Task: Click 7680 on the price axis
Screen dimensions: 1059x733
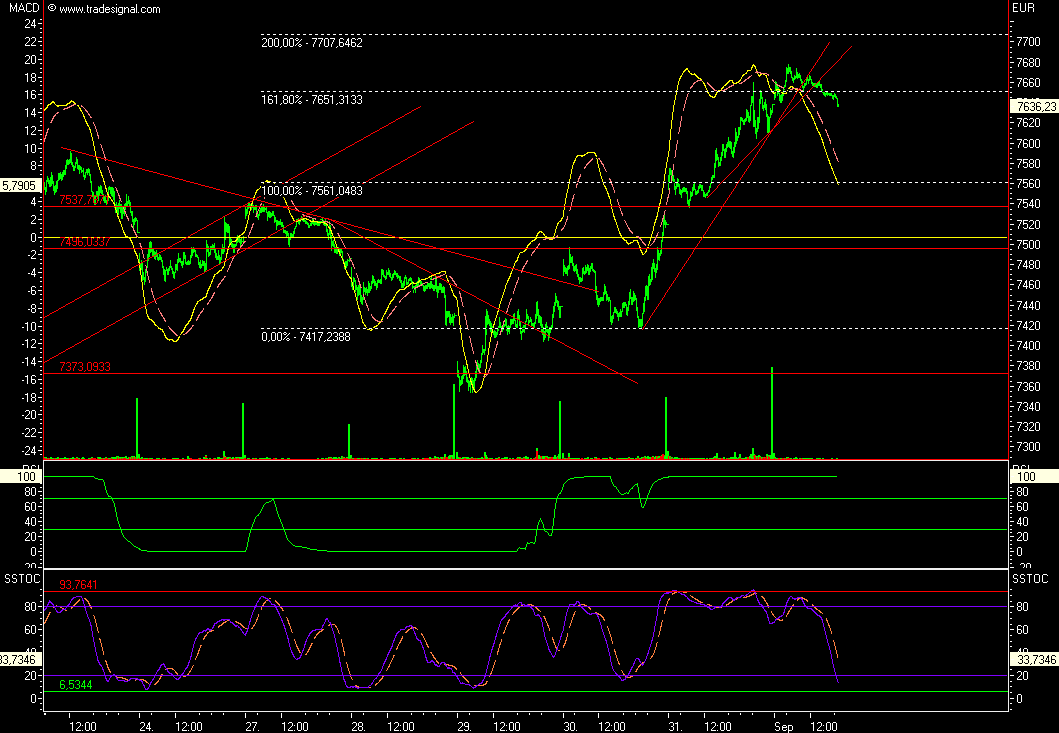Action: tap(1028, 63)
